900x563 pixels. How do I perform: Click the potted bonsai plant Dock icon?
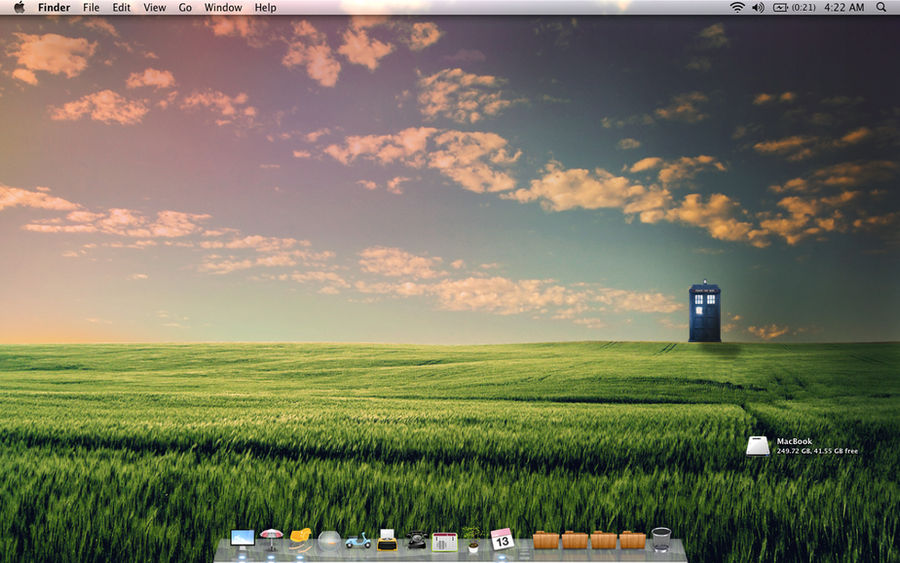(473, 539)
